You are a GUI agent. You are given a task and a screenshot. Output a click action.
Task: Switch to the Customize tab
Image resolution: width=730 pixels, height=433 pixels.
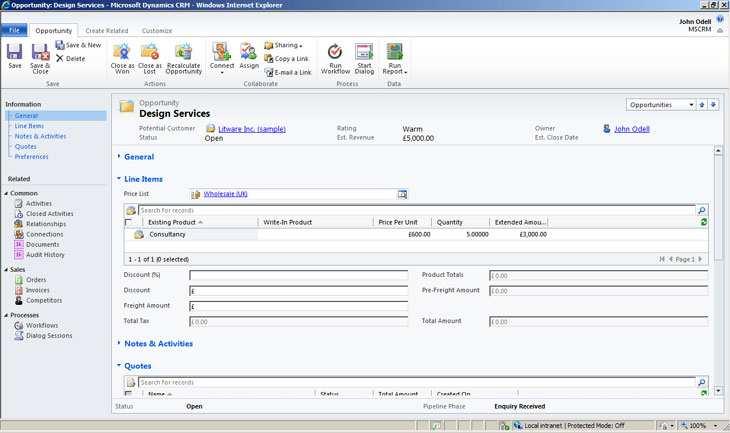pyautogui.click(x=157, y=31)
